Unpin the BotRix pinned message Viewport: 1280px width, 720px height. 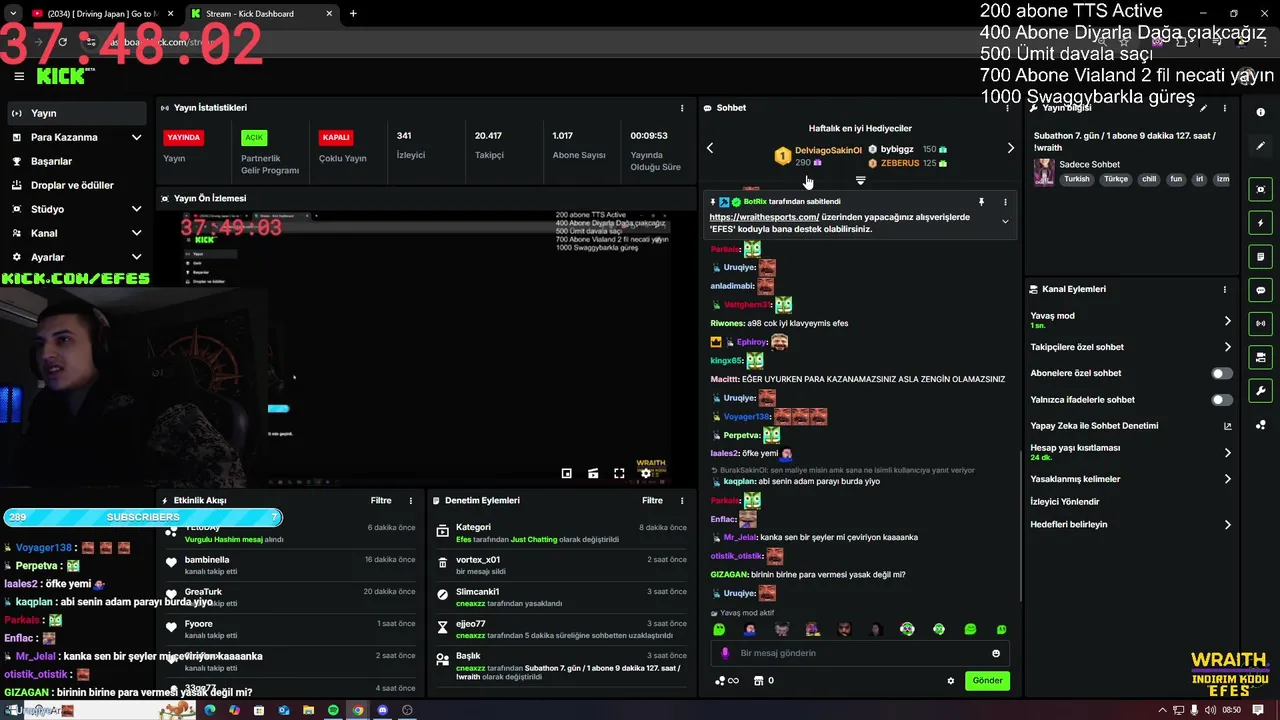(981, 202)
